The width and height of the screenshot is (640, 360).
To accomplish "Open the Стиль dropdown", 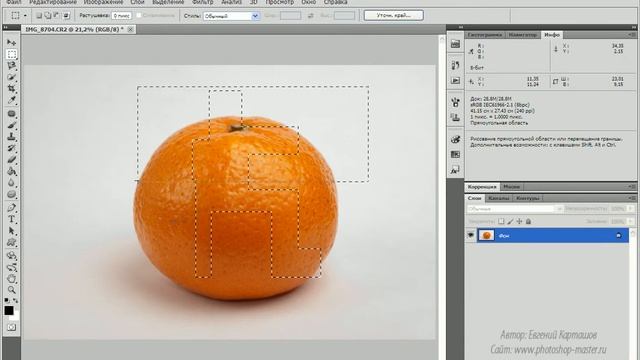I will point(231,16).
